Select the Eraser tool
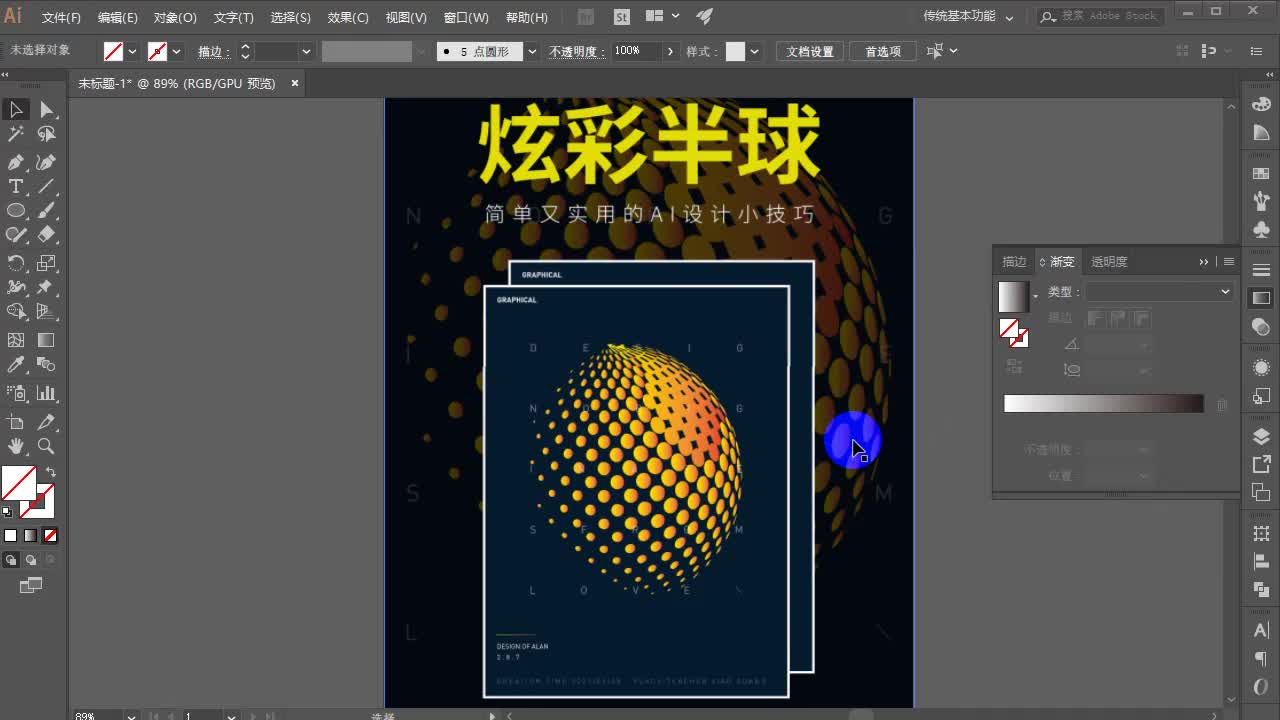Screen dimensions: 1280x720 pos(46,235)
